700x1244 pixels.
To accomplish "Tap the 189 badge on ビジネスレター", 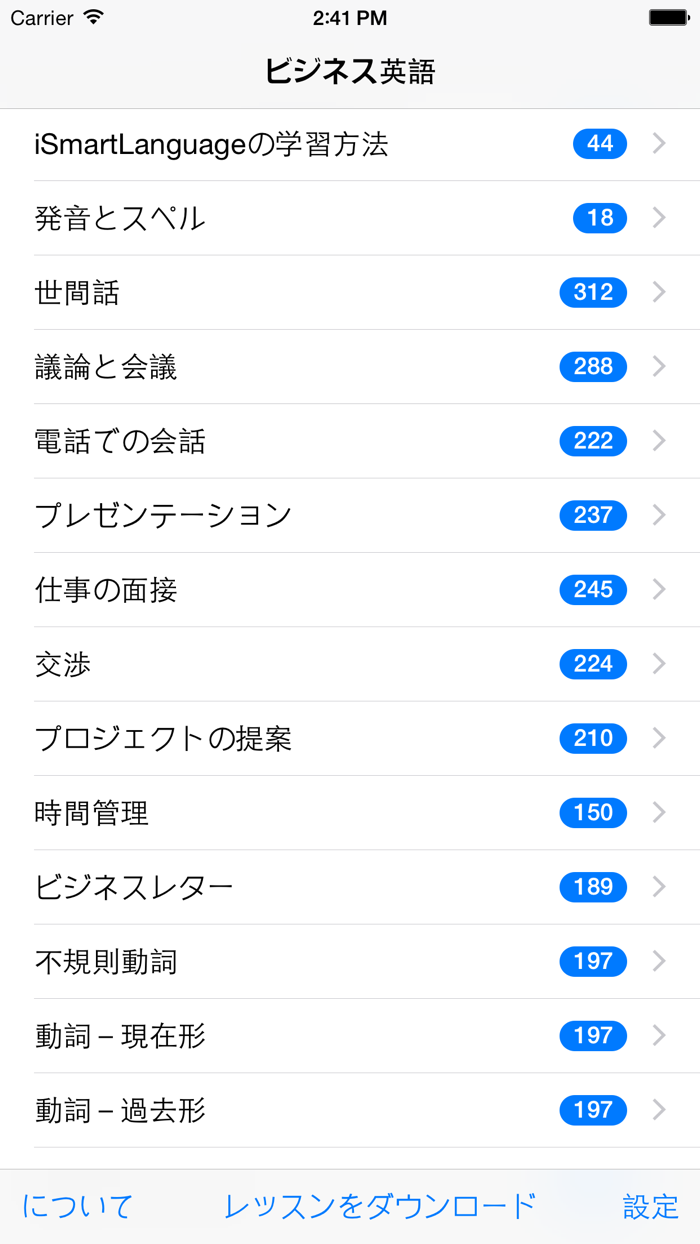I will [592, 887].
